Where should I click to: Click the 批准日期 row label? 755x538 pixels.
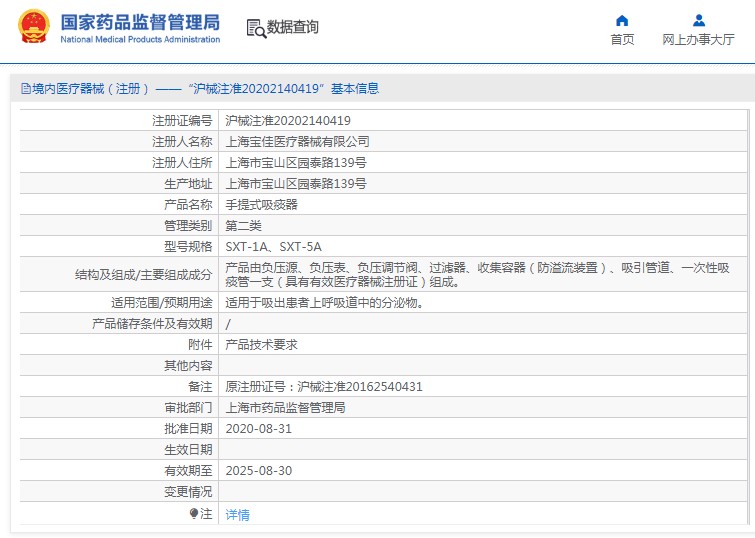click(x=188, y=429)
